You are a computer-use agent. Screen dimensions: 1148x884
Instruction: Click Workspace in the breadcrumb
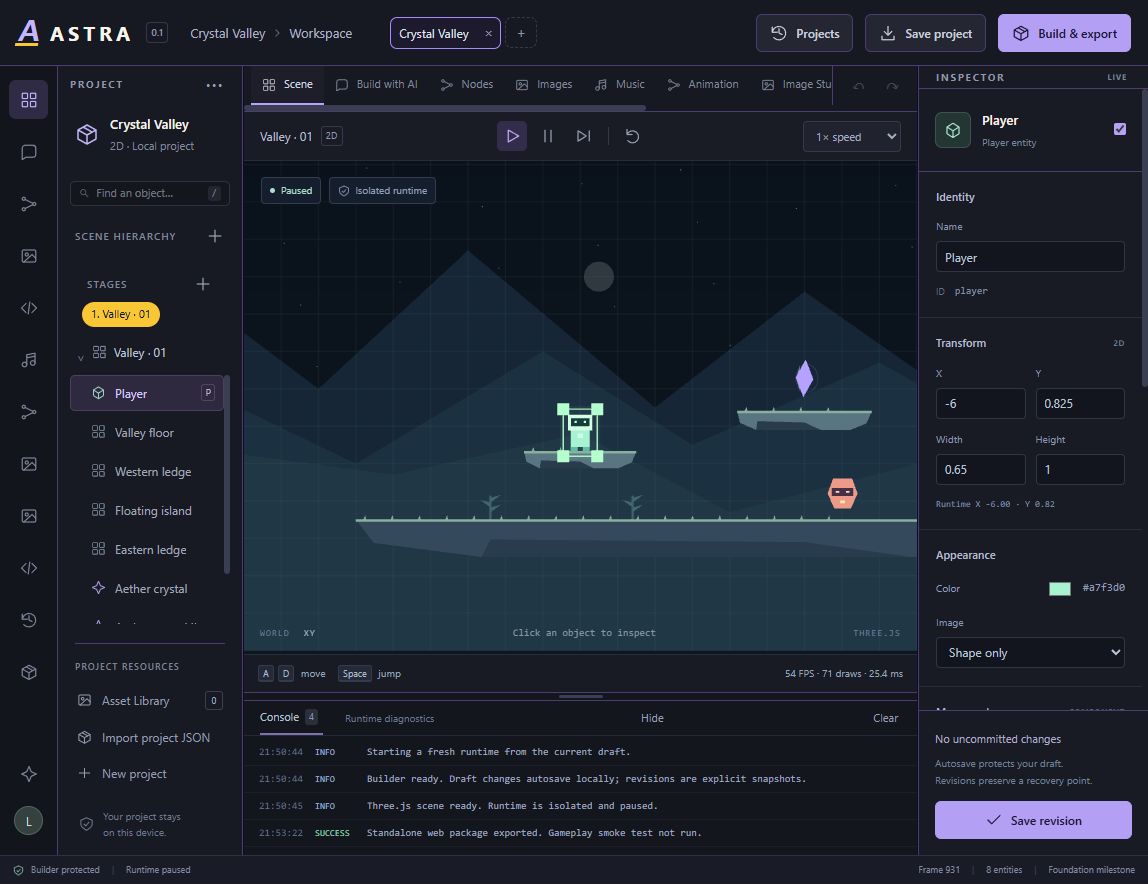click(320, 34)
